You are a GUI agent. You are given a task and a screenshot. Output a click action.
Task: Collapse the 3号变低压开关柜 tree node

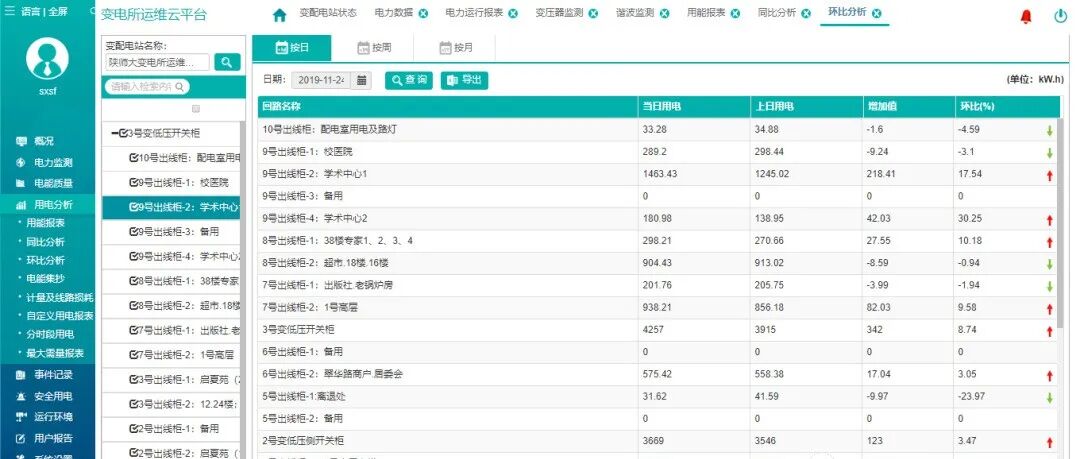tap(115, 134)
